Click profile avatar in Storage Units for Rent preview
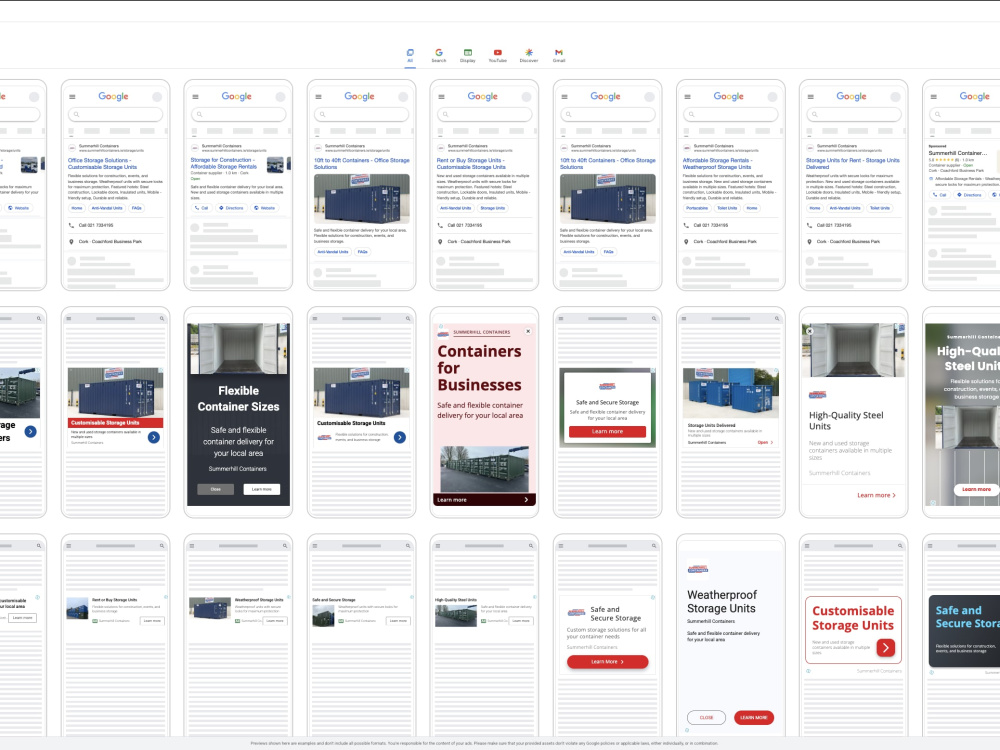Screen dimensions: 1000x750 coord(895,97)
